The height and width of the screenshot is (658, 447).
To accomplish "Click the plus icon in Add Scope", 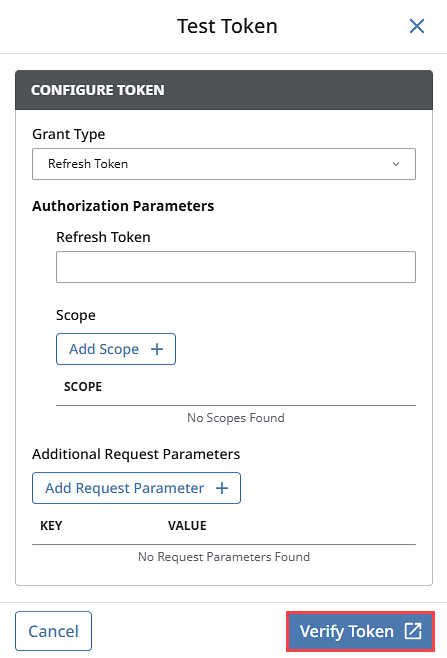I will pos(157,349).
